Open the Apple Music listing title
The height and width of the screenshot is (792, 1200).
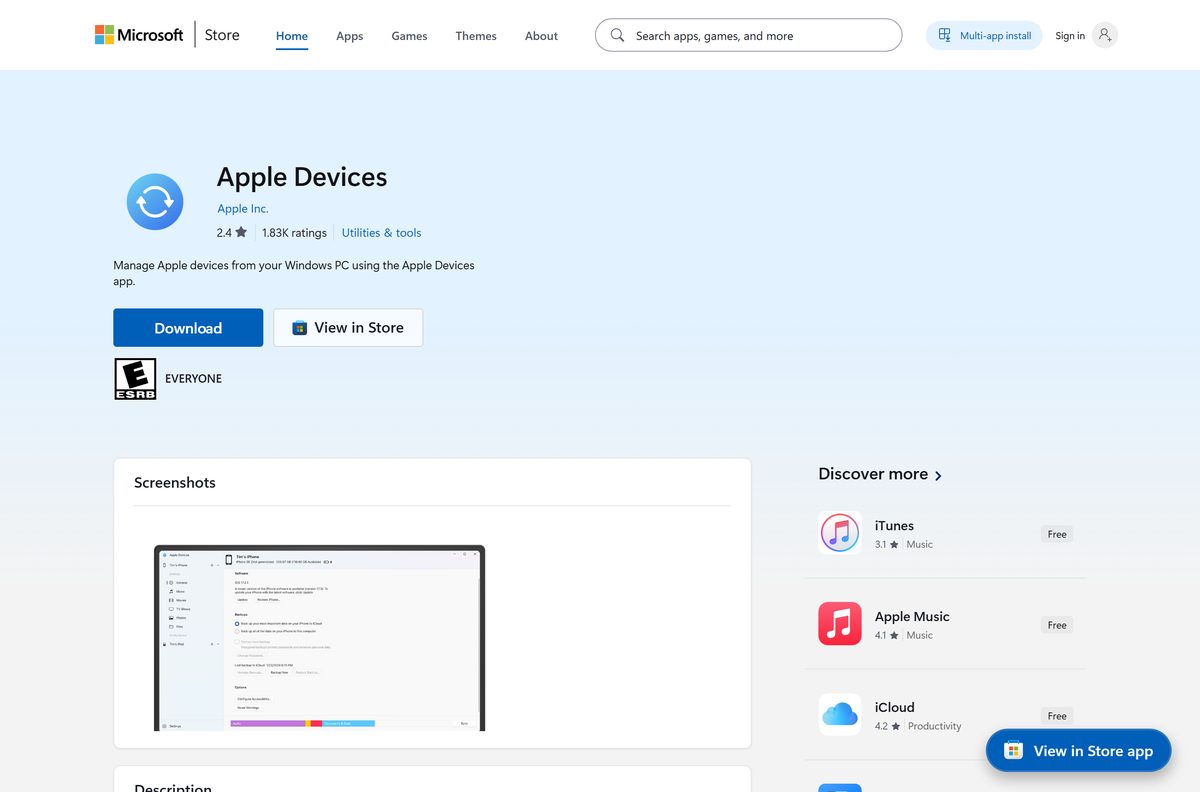[x=912, y=617]
